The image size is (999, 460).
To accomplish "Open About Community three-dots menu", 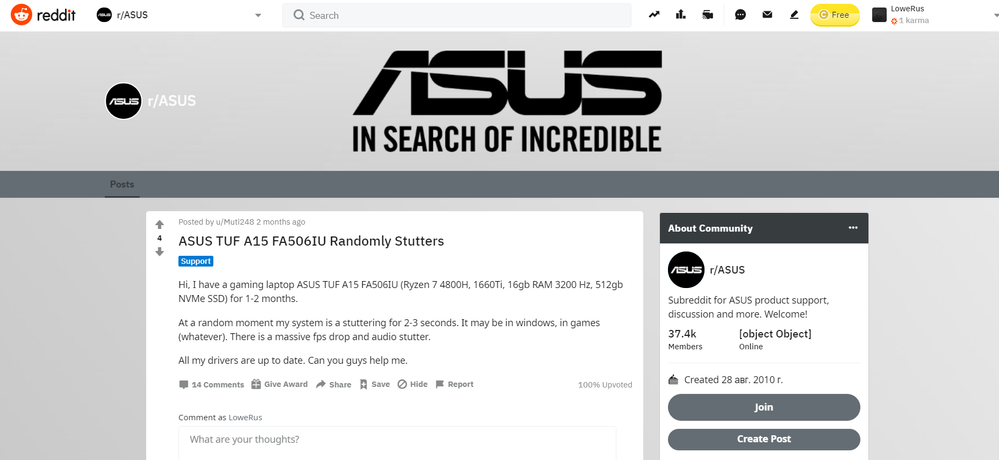I will (852, 228).
